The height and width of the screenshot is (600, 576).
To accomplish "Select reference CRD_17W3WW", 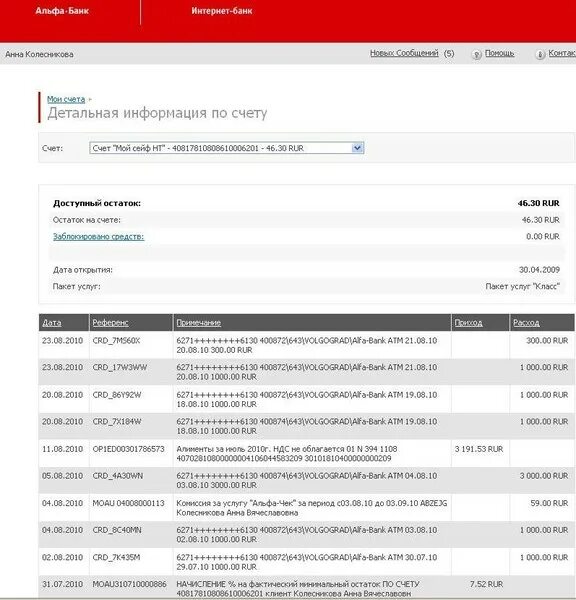I will click(x=120, y=367).
